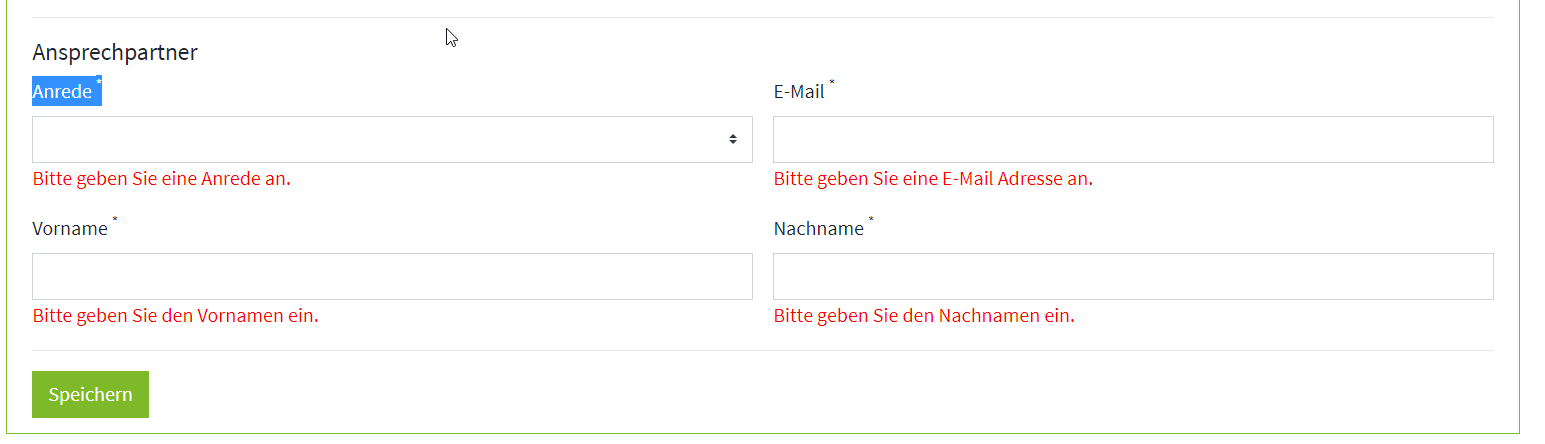Focus the E-Mail input field

[1133, 139]
